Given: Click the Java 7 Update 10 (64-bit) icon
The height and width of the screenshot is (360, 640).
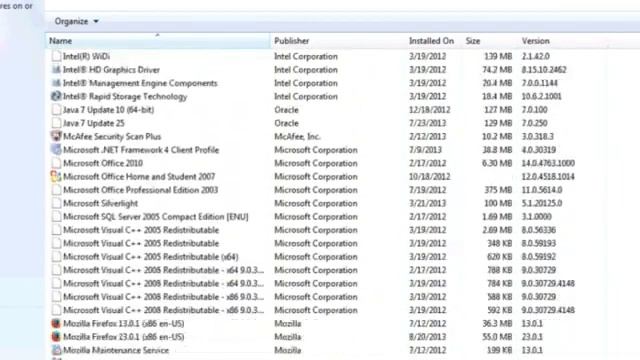Looking at the screenshot, I should point(56,109).
